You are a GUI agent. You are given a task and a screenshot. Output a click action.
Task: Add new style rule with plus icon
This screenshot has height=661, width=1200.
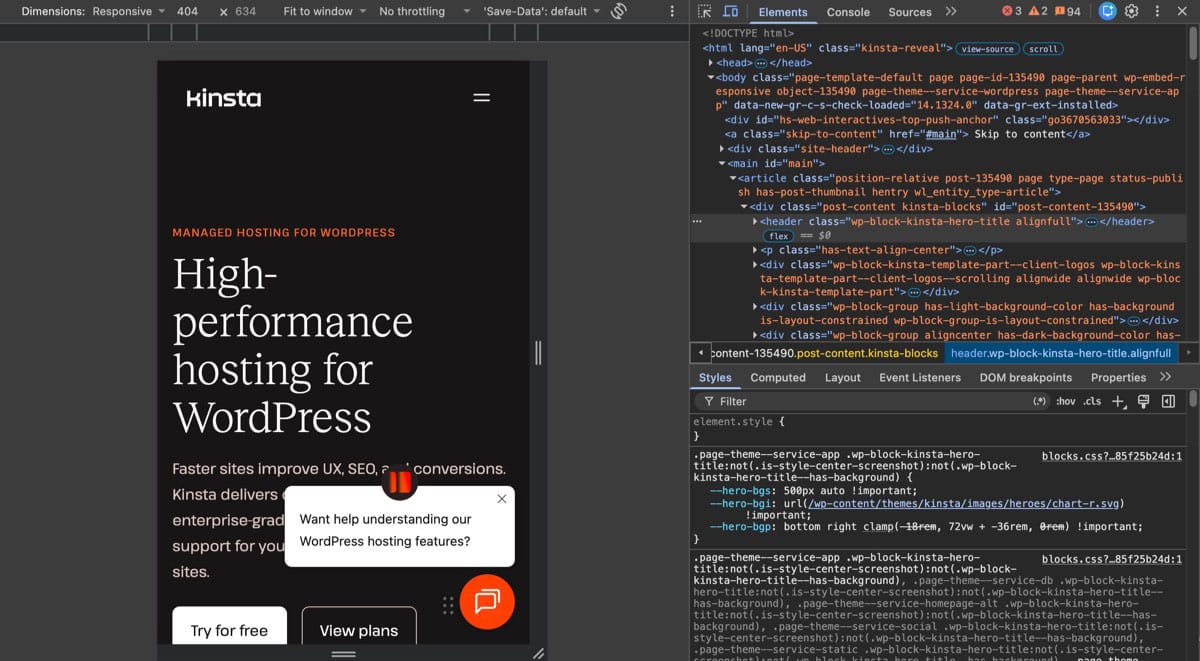[x=1119, y=401]
